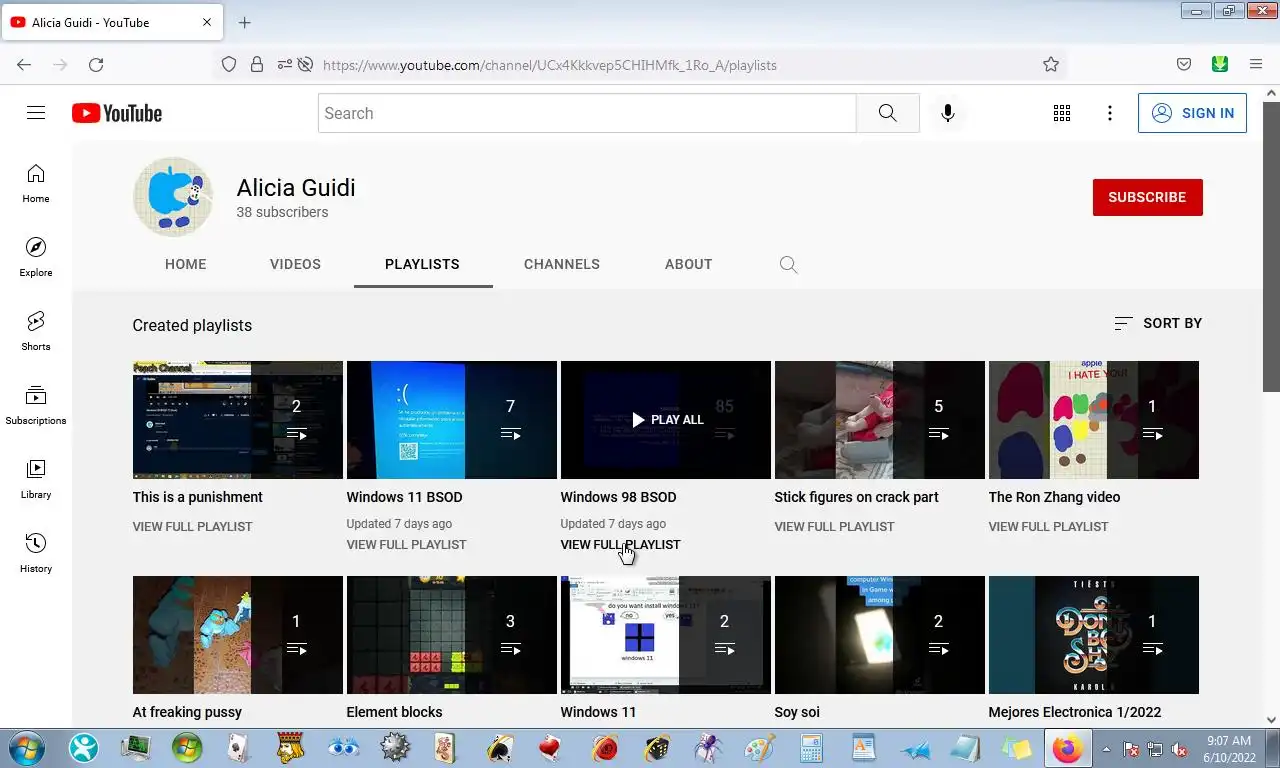Switch to the HOME channel tab
1280x768 pixels.
[x=186, y=264]
